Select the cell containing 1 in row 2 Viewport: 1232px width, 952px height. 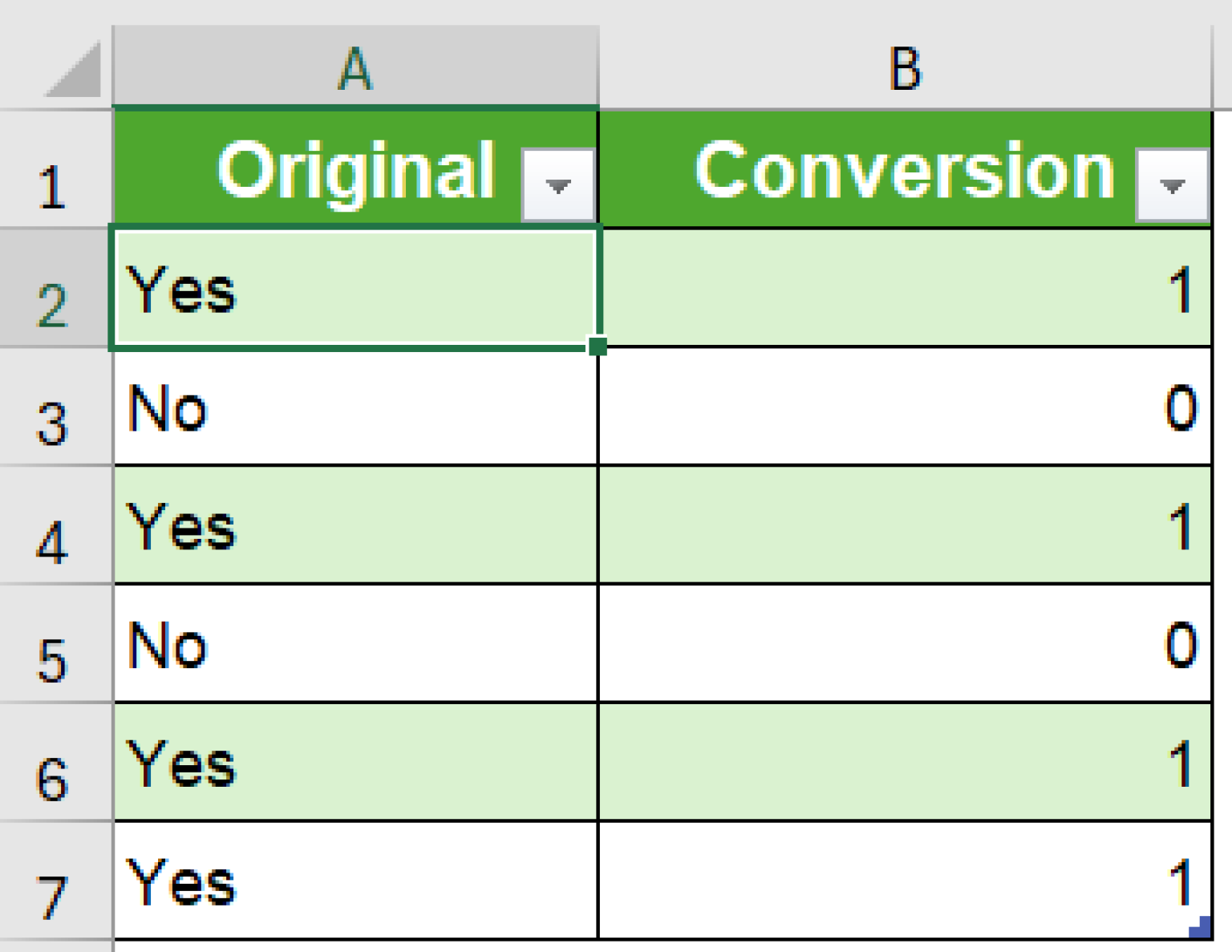click(902, 289)
